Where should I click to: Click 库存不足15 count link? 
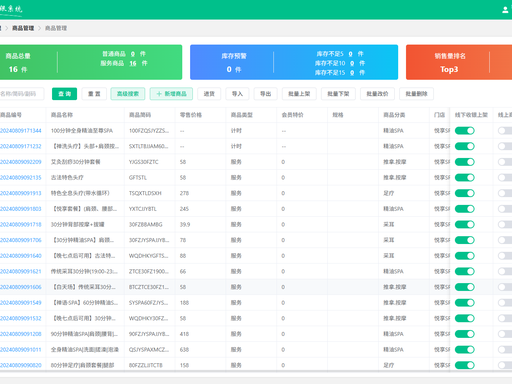pos(352,73)
